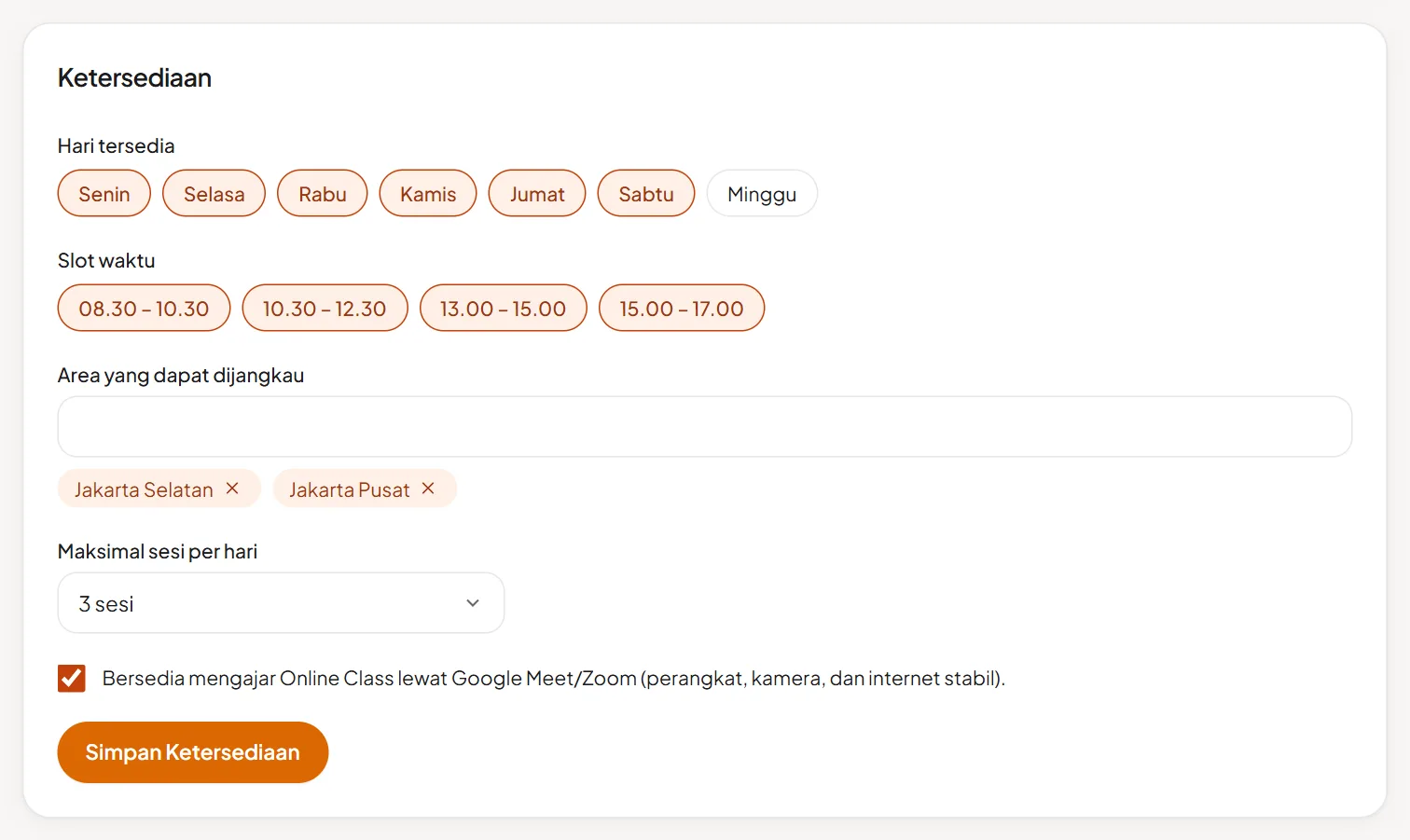Remove the Jakarta Pusat area tag
The height and width of the screenshot is (840, 1410).
point(428,489)
